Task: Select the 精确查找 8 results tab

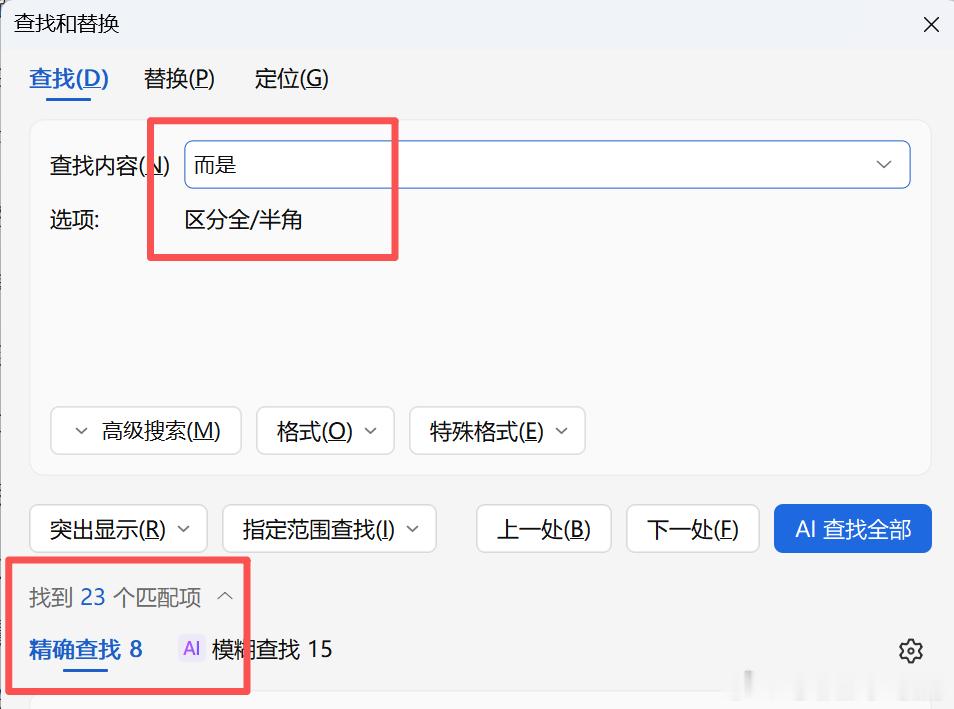Action: (86, 649)
